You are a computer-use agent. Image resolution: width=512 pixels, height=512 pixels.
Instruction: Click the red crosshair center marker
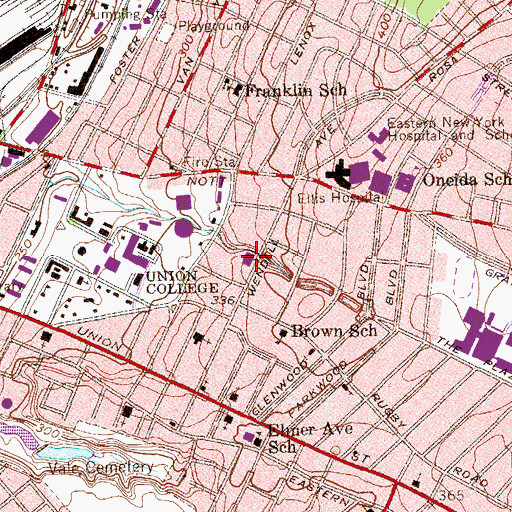point(257,256)
